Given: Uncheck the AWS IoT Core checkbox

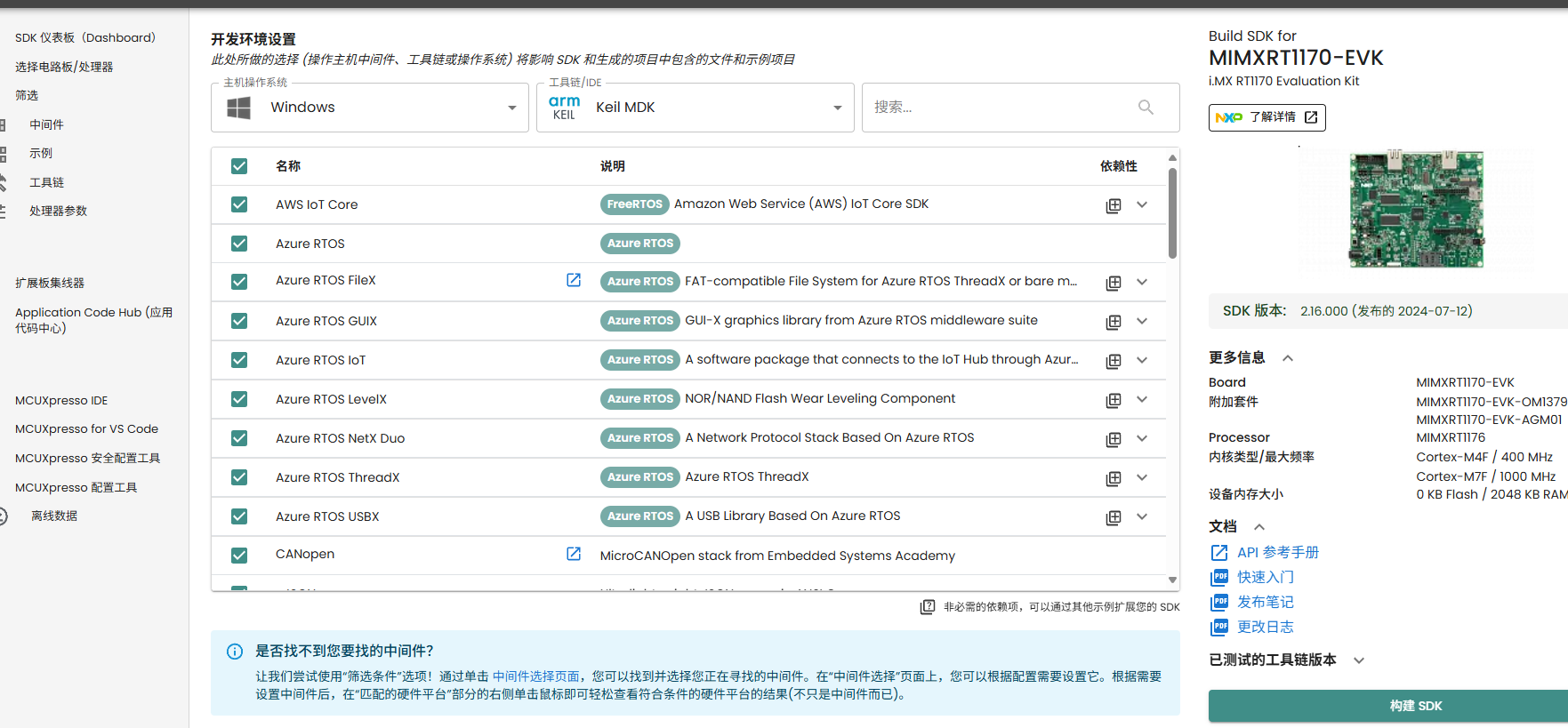Looking at the screenshot, I should pos(239,204).
